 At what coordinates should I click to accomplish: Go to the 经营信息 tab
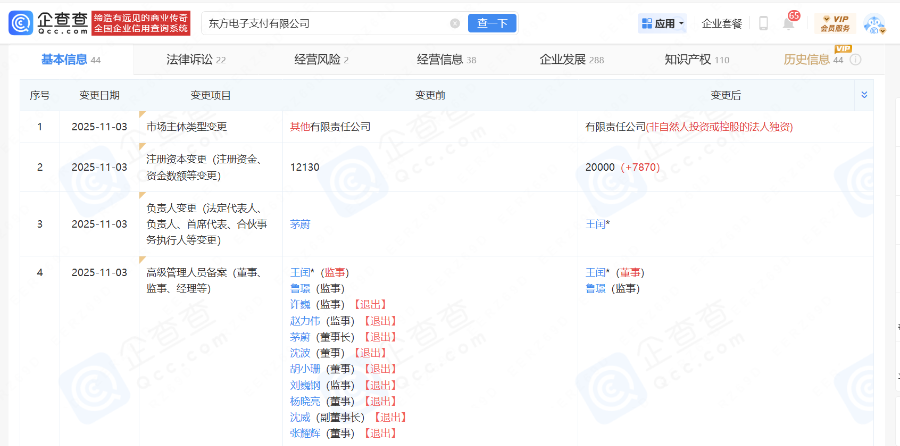[x=440, y=60]
